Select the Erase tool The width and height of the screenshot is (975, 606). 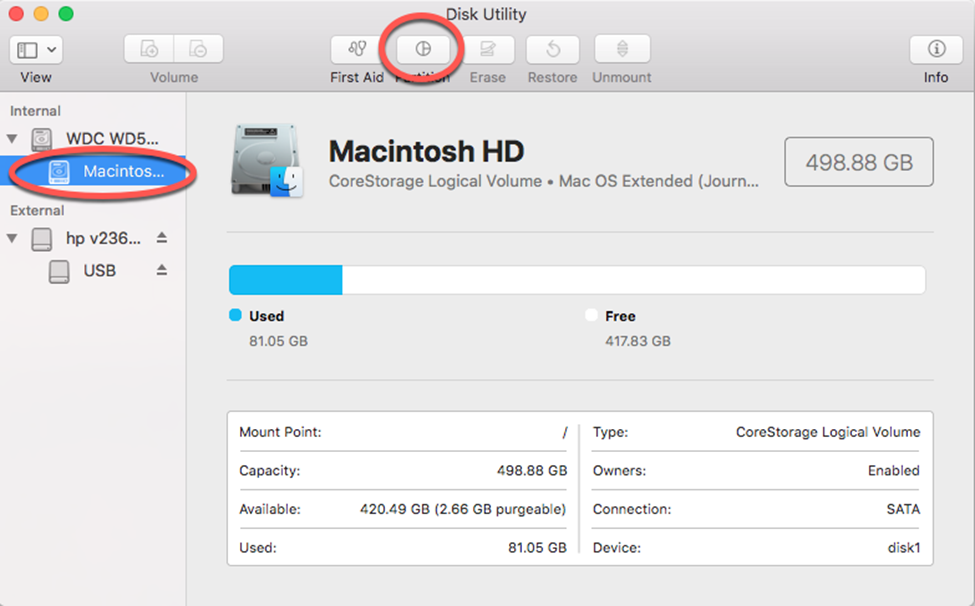488,48
